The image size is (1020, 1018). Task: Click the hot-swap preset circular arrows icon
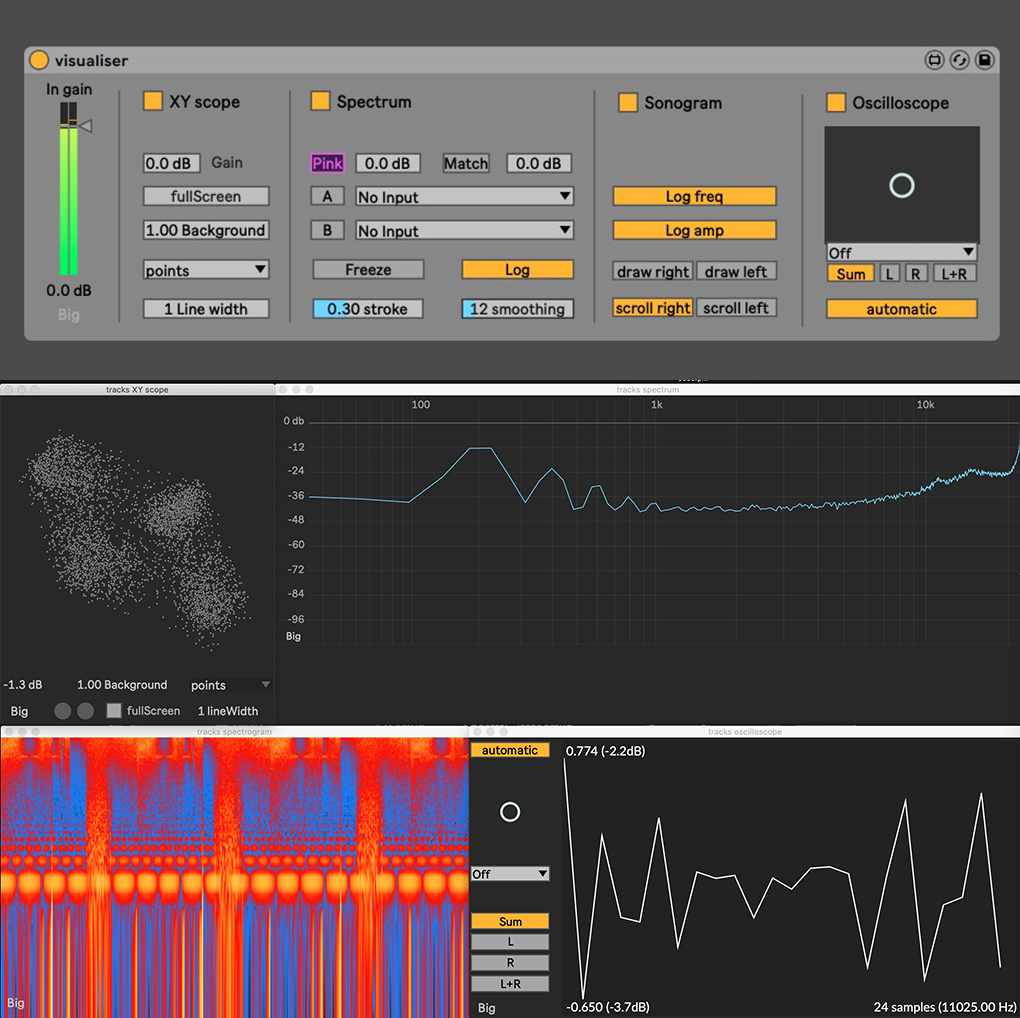pos(960,61)
